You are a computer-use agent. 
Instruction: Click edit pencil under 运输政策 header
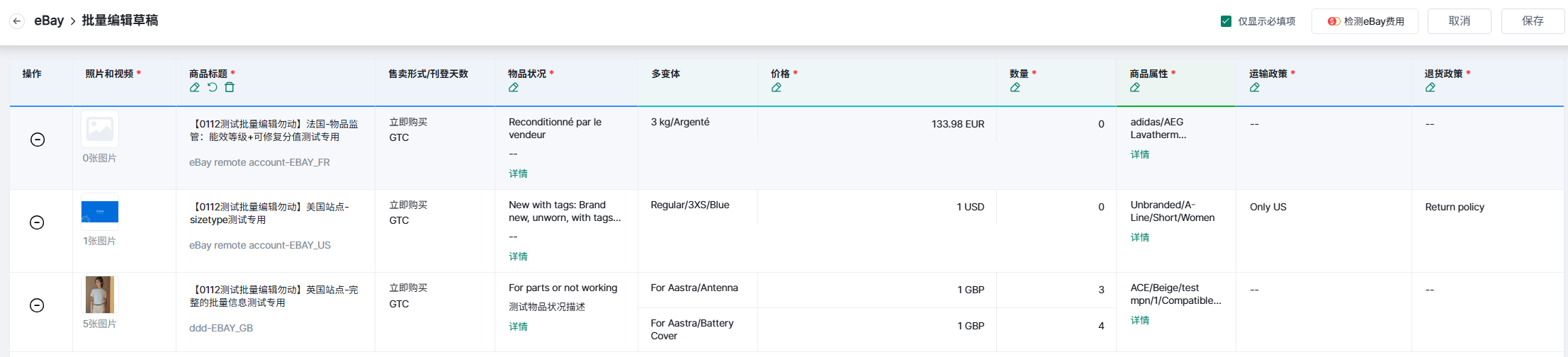(x=1255, y=88)
